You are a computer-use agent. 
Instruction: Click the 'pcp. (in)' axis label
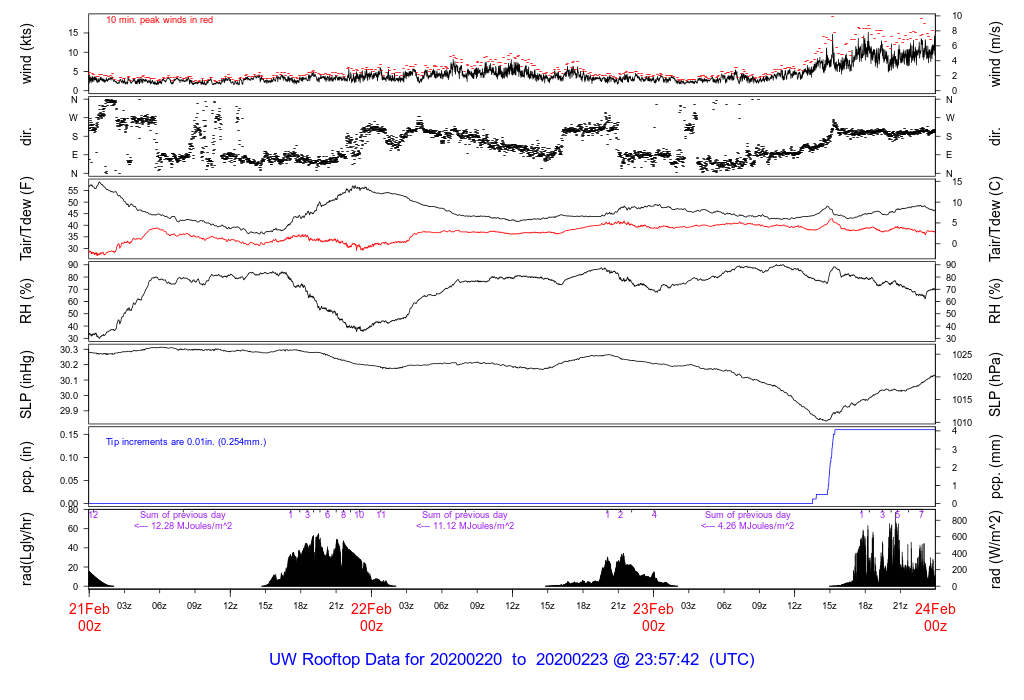pyautogui.click(x=26, y=467)
